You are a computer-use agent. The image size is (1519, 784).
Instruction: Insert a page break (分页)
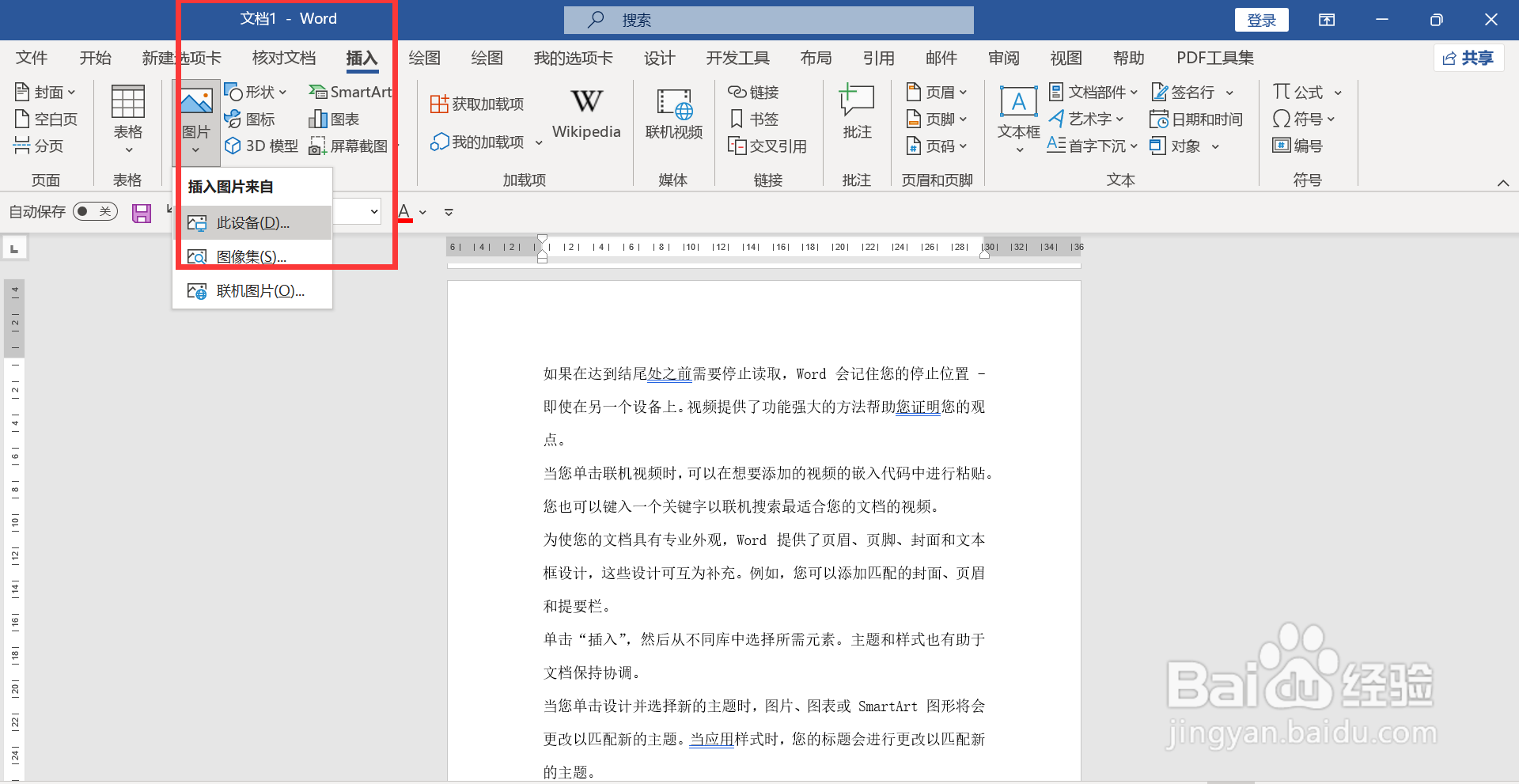[39, 146]
